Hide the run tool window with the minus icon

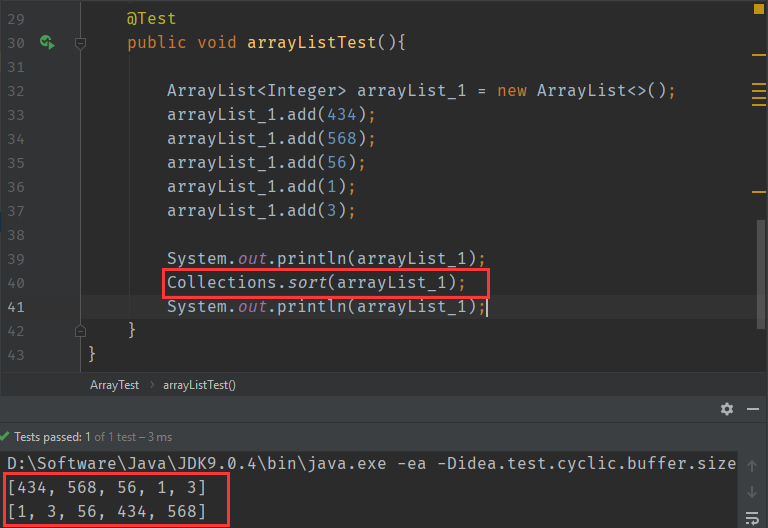[753, 409]
